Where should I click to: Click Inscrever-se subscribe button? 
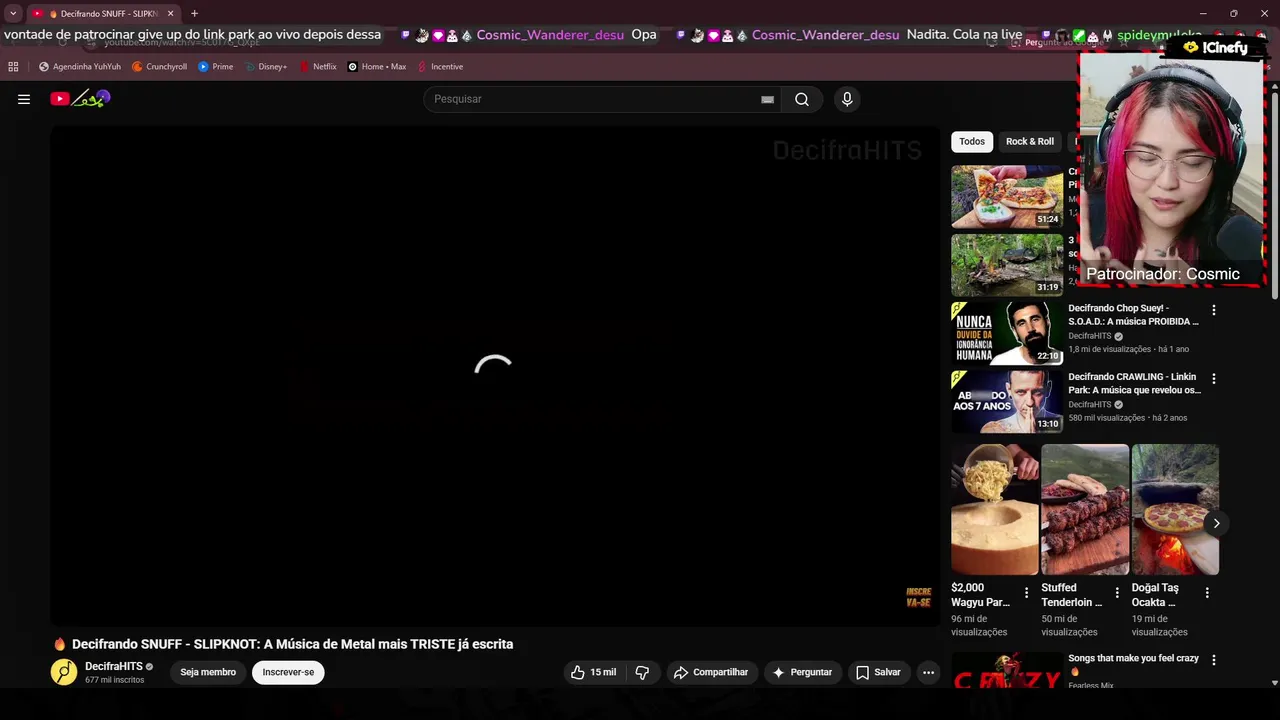pyautogui.click(x=288, y=672)
